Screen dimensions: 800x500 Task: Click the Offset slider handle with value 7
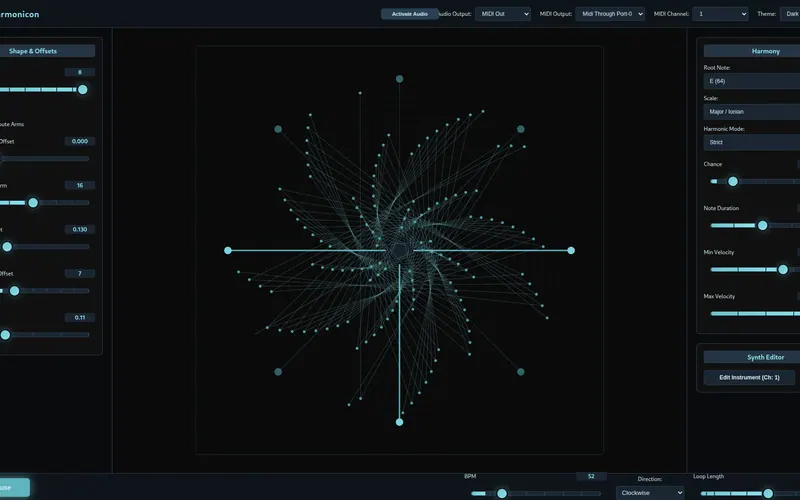click(14, 291)
